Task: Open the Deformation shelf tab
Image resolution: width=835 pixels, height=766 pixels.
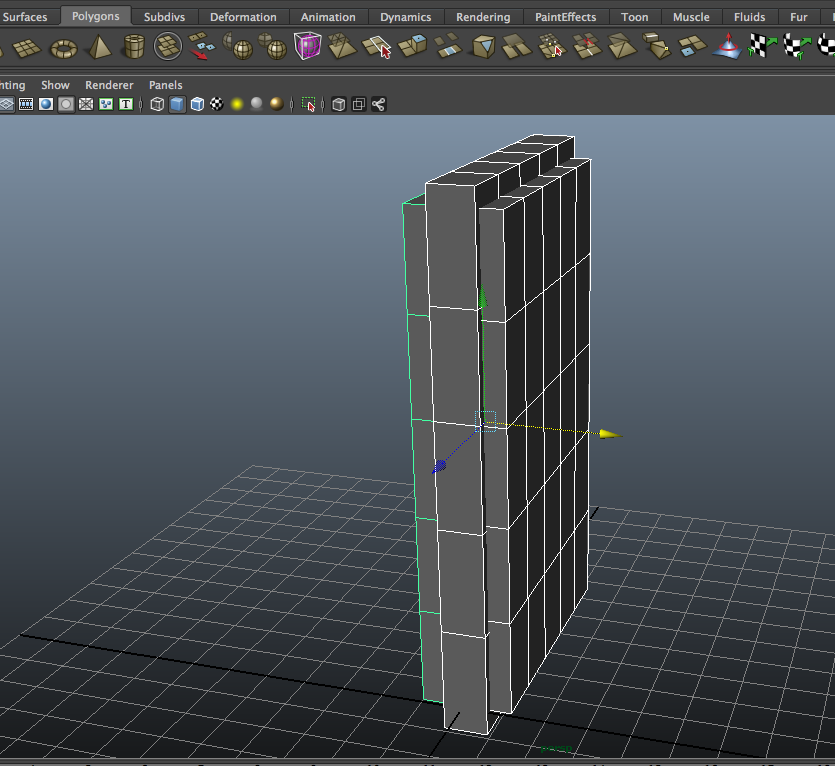Action: [243, 17]
